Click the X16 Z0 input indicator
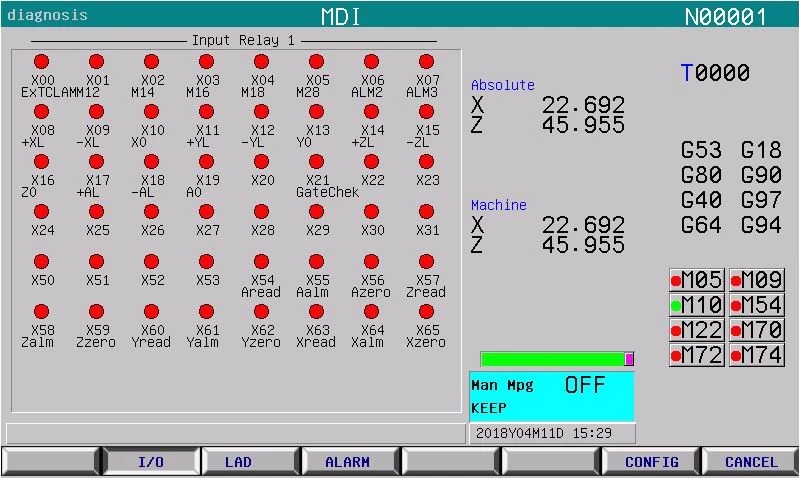 click(42, 162)
